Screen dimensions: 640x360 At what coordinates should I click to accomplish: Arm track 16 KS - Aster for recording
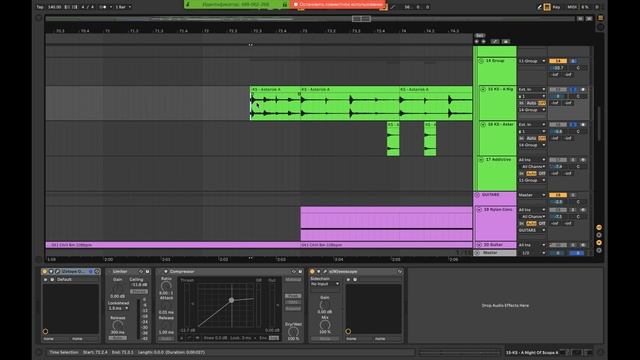point(583,124)
